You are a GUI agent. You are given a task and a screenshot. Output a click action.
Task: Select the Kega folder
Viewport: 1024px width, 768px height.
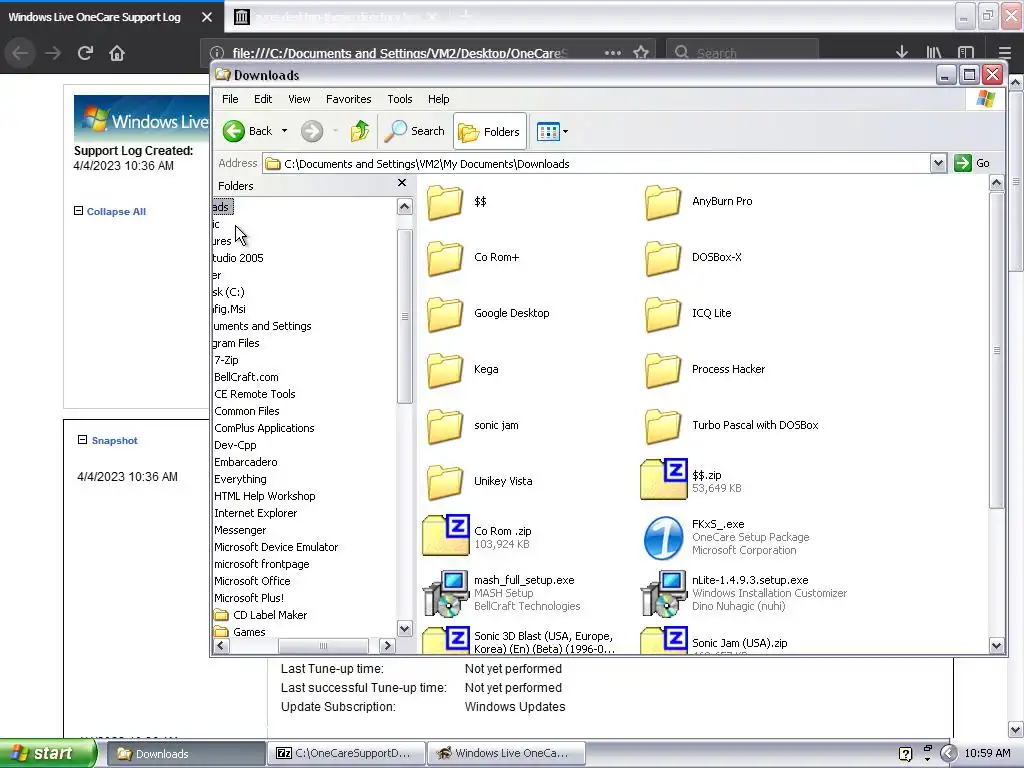coord(462,370)
